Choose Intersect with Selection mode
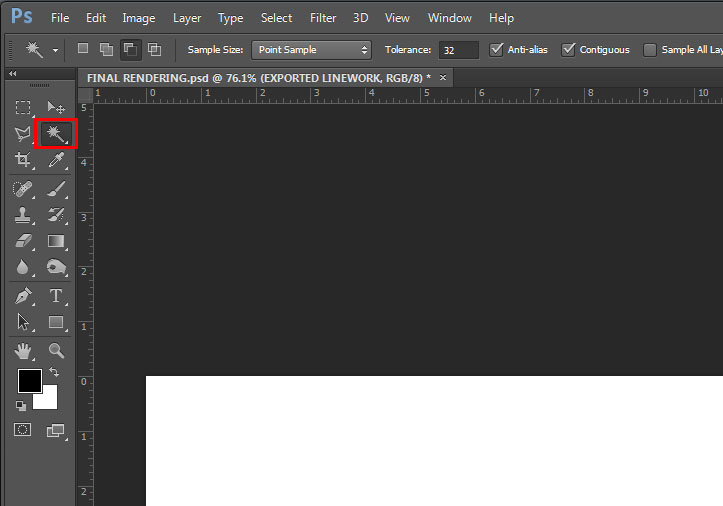723x506 pixels. click(154, 49)
